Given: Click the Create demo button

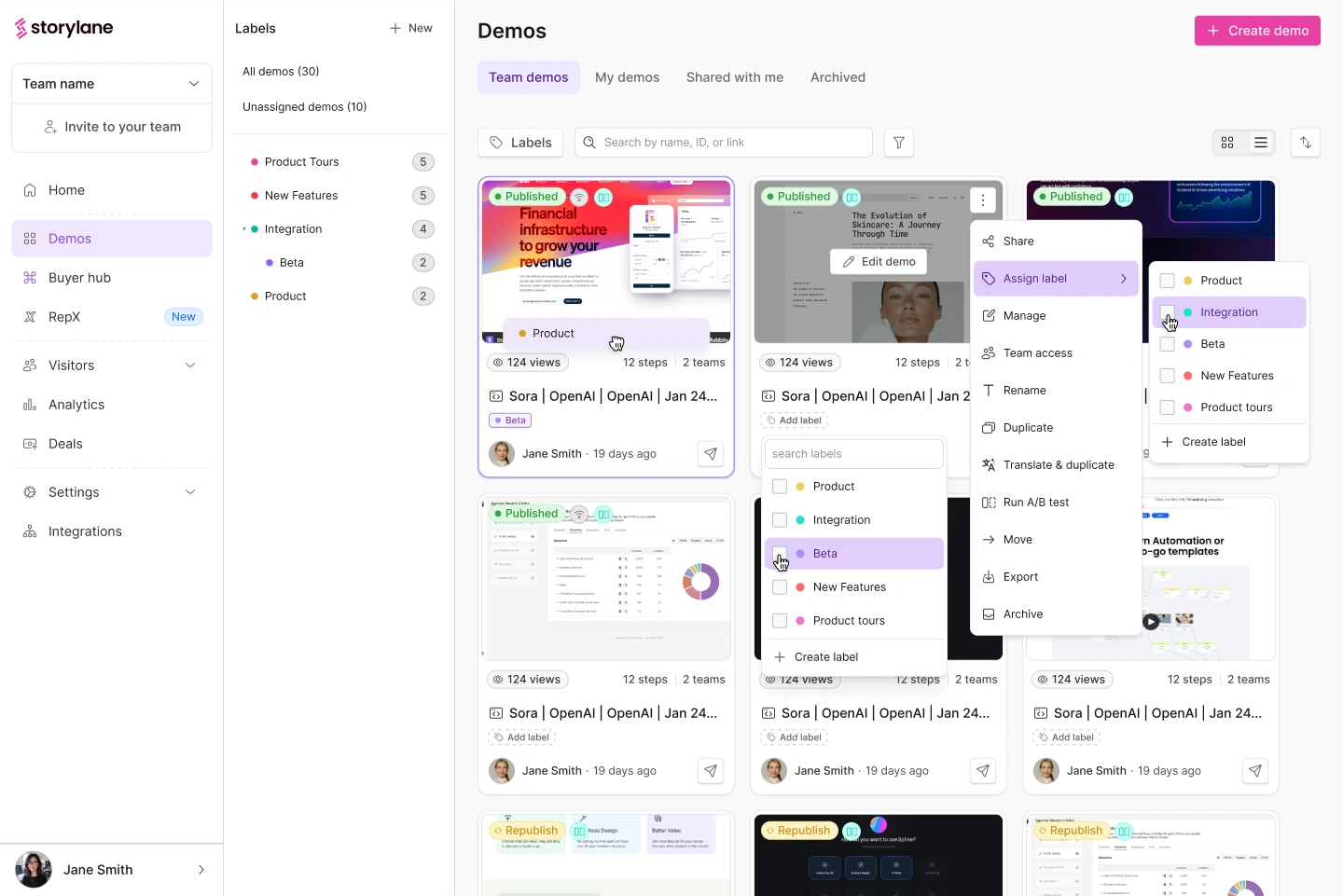Looking at the screenshot, I should (1257, 31).
